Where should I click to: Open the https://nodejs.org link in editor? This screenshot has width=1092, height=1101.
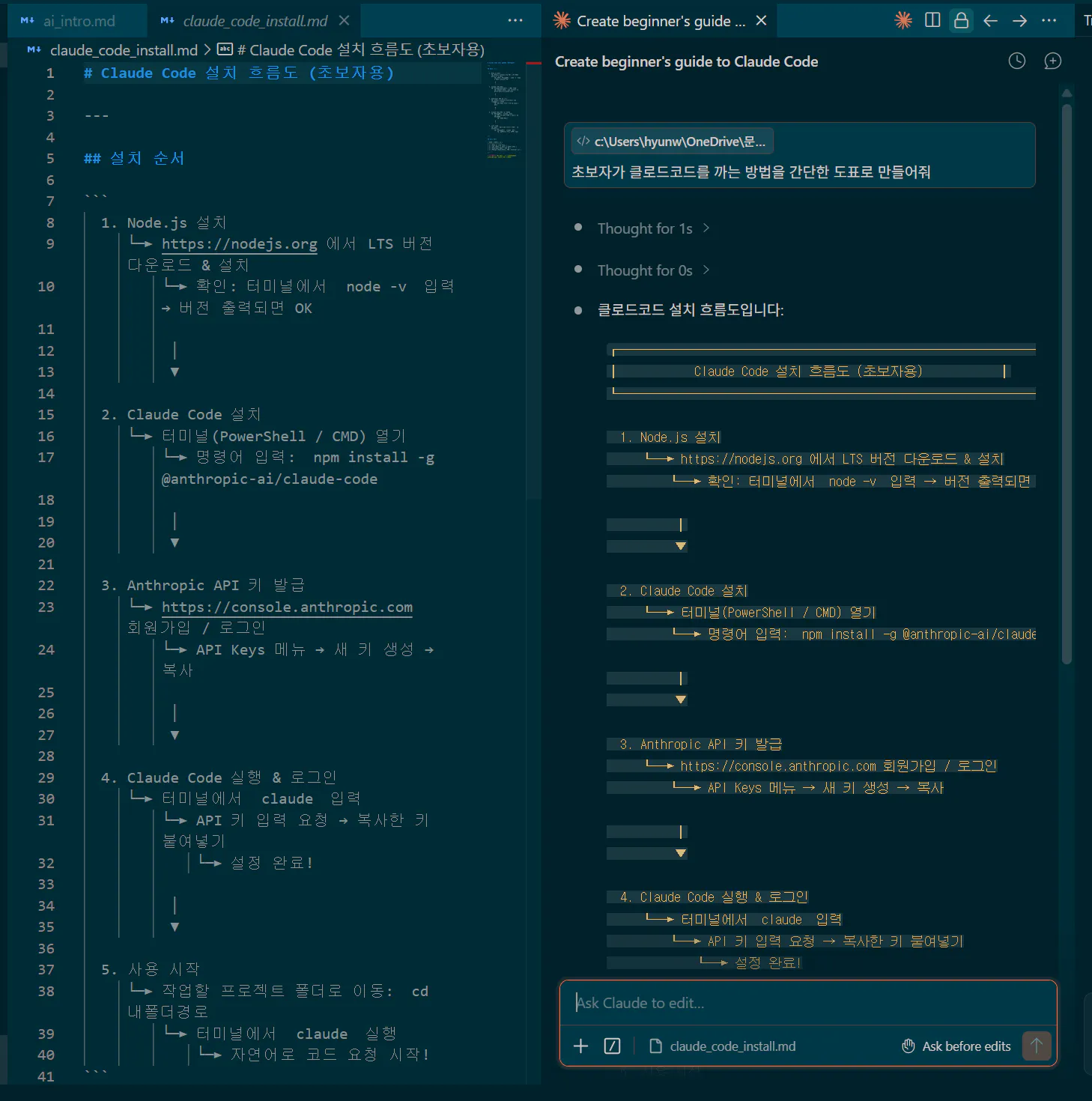coord(240,244)
